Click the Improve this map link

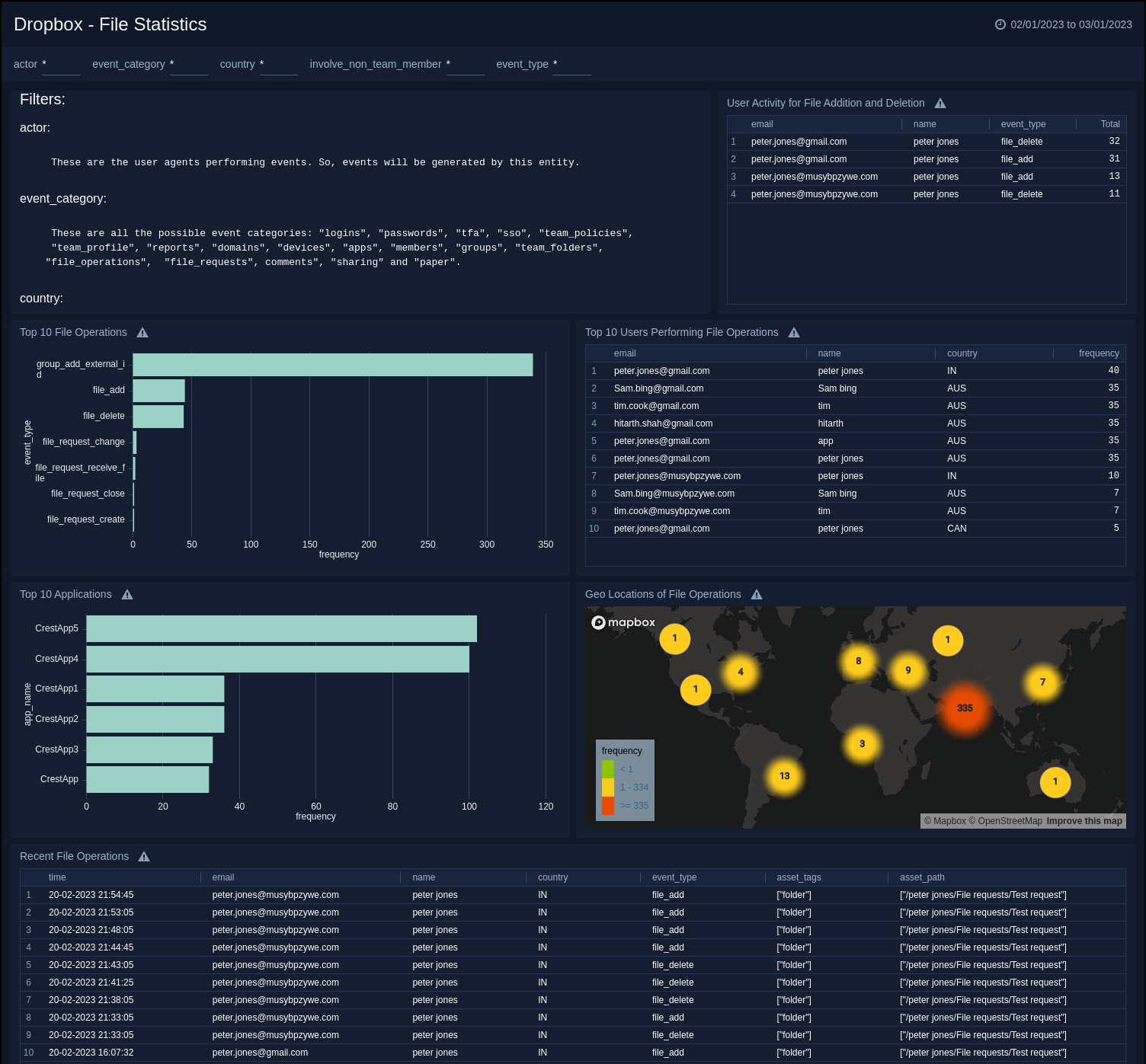1083,821
